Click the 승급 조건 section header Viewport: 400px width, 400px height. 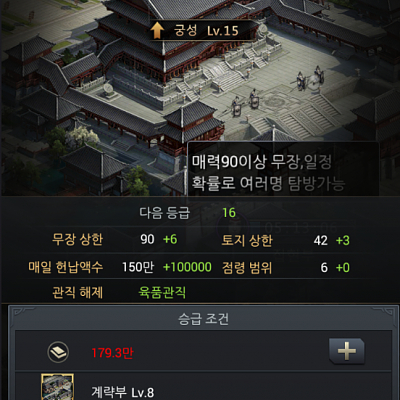pos(203,319)
